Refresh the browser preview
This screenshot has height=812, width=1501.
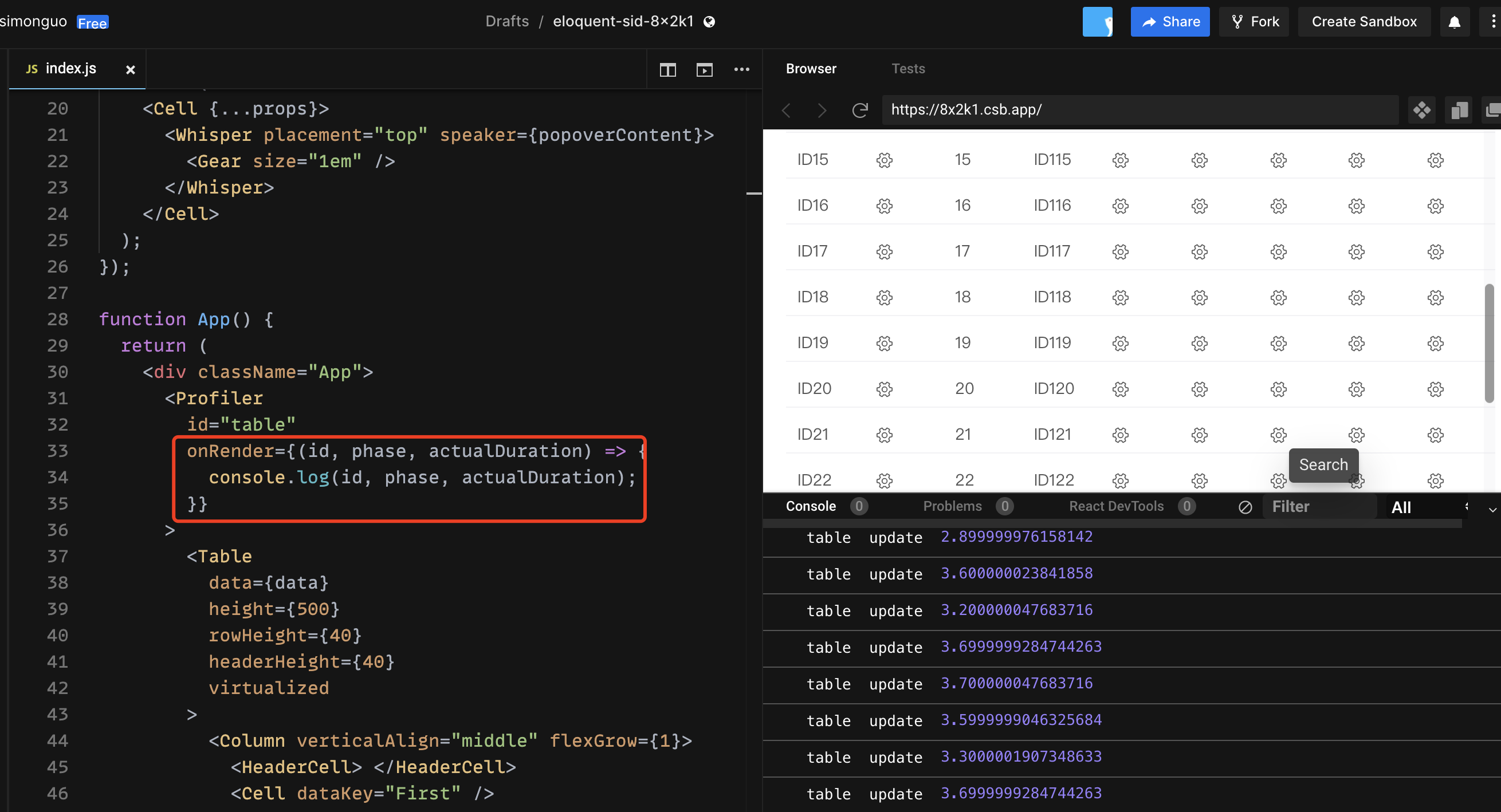859,110
